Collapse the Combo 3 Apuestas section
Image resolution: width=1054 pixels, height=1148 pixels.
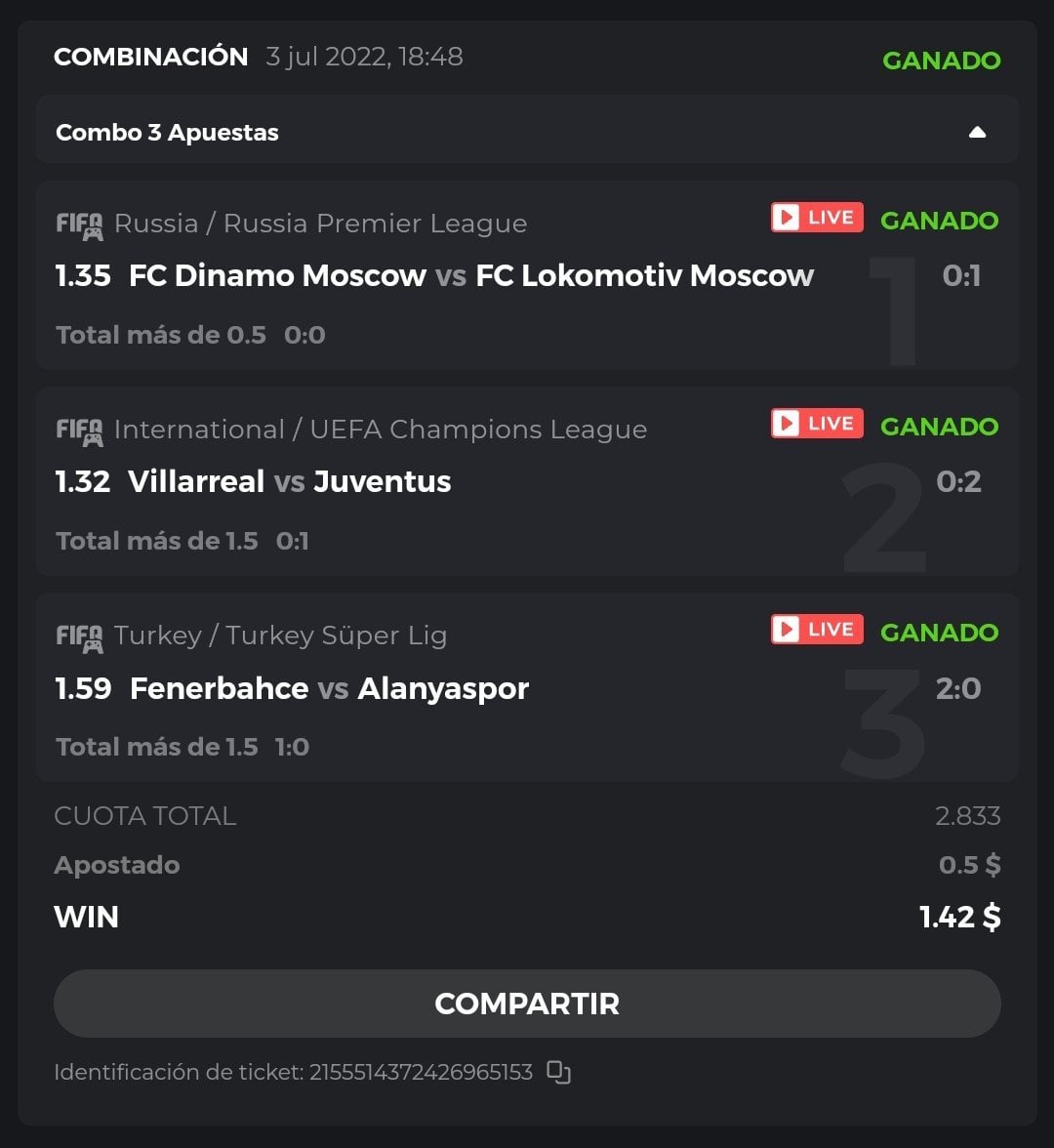[x=977, y=133]
